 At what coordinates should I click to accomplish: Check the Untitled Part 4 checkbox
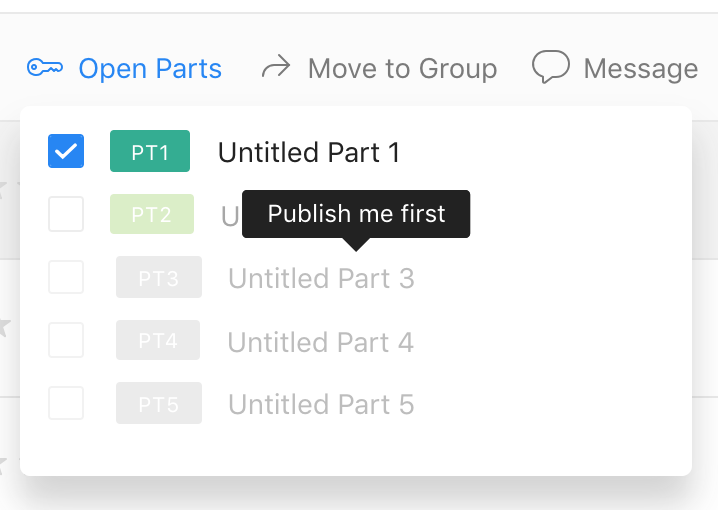(66, 340)
